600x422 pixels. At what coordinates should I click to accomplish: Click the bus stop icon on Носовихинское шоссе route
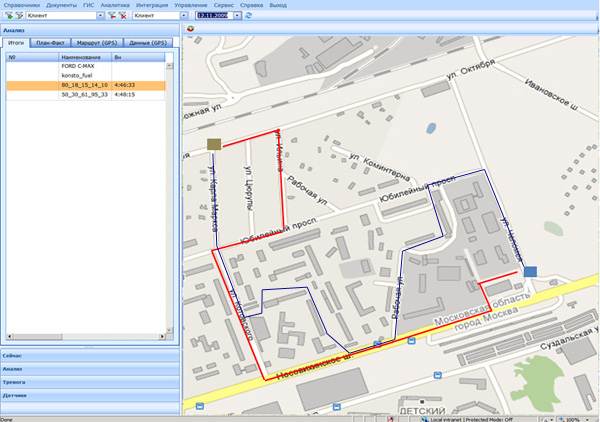[x=377, y=343]
